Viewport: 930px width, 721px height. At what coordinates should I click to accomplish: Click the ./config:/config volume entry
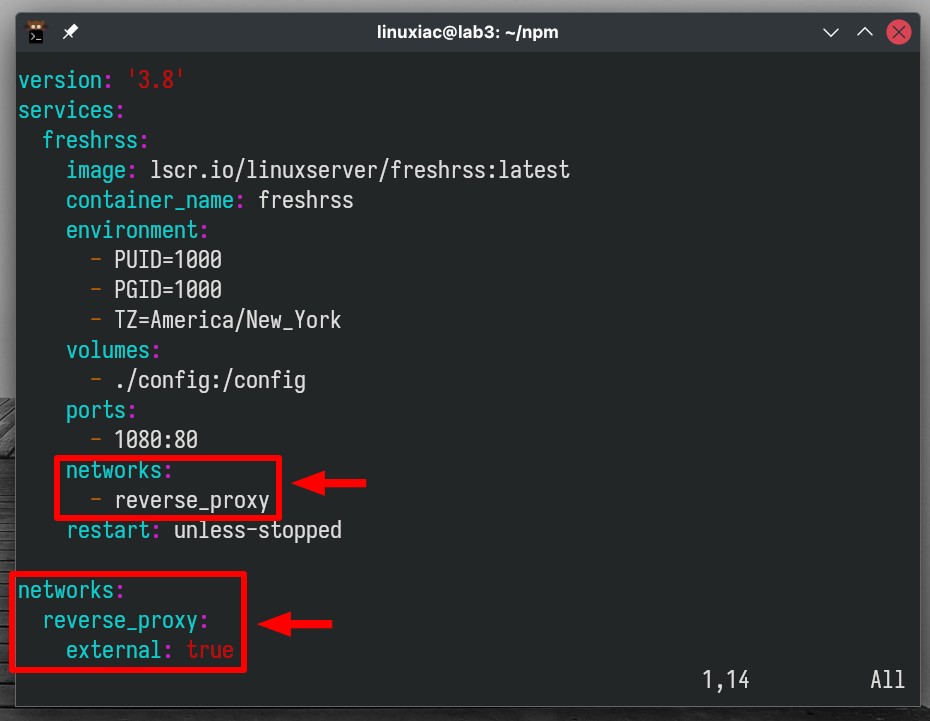pyautogui.click(x=210, y=380)
